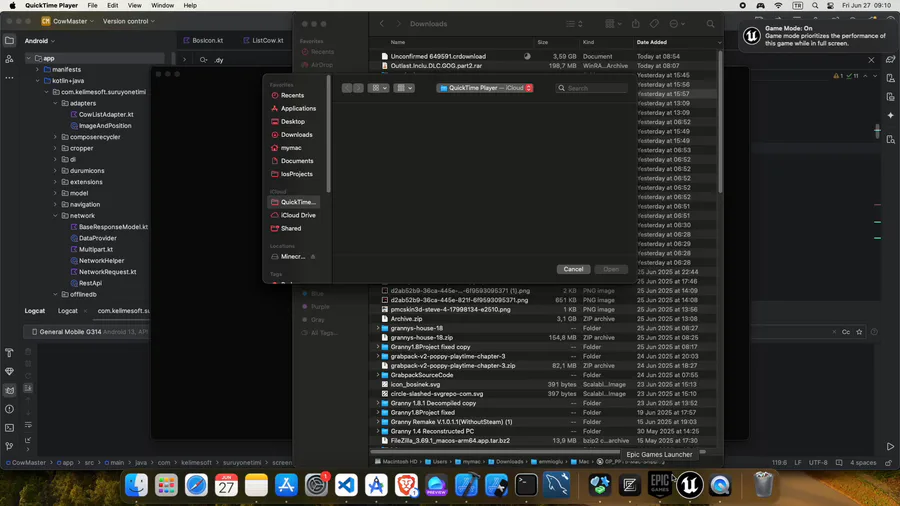Click Finder window search icon

click(711, 24)
